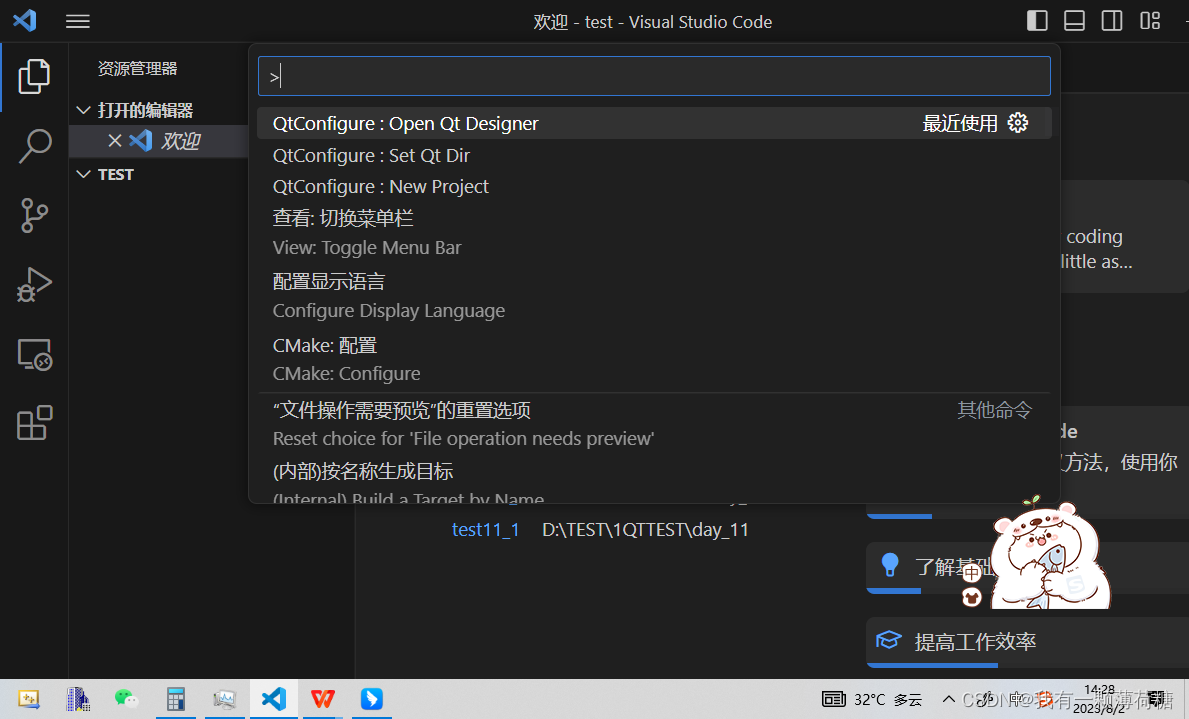Click the command palette input field

point(654,76)
